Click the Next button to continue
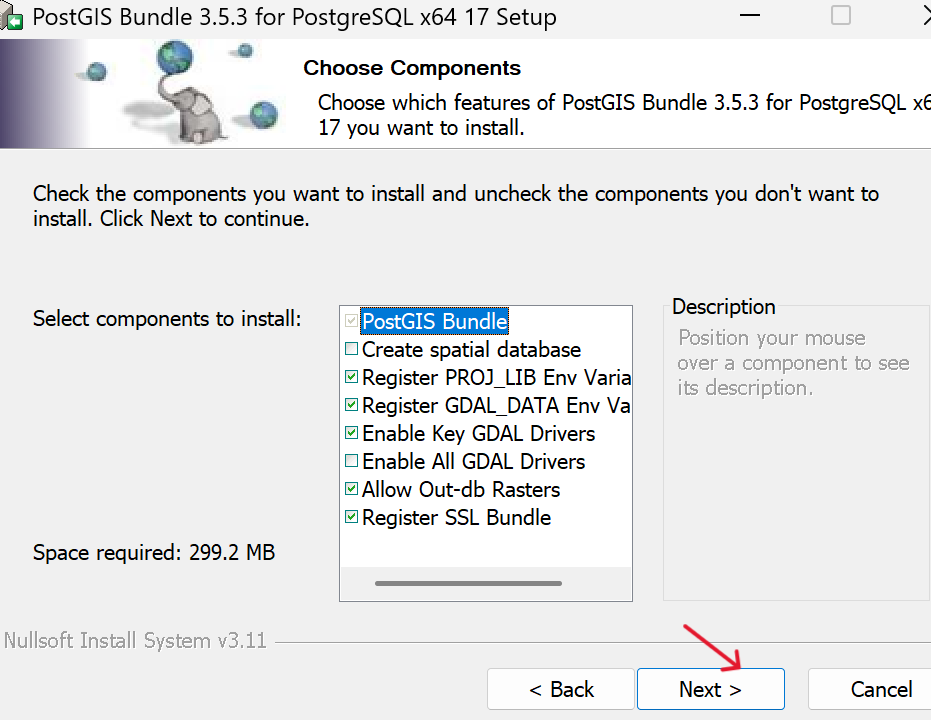931x720 pixels. coord(711,689)
